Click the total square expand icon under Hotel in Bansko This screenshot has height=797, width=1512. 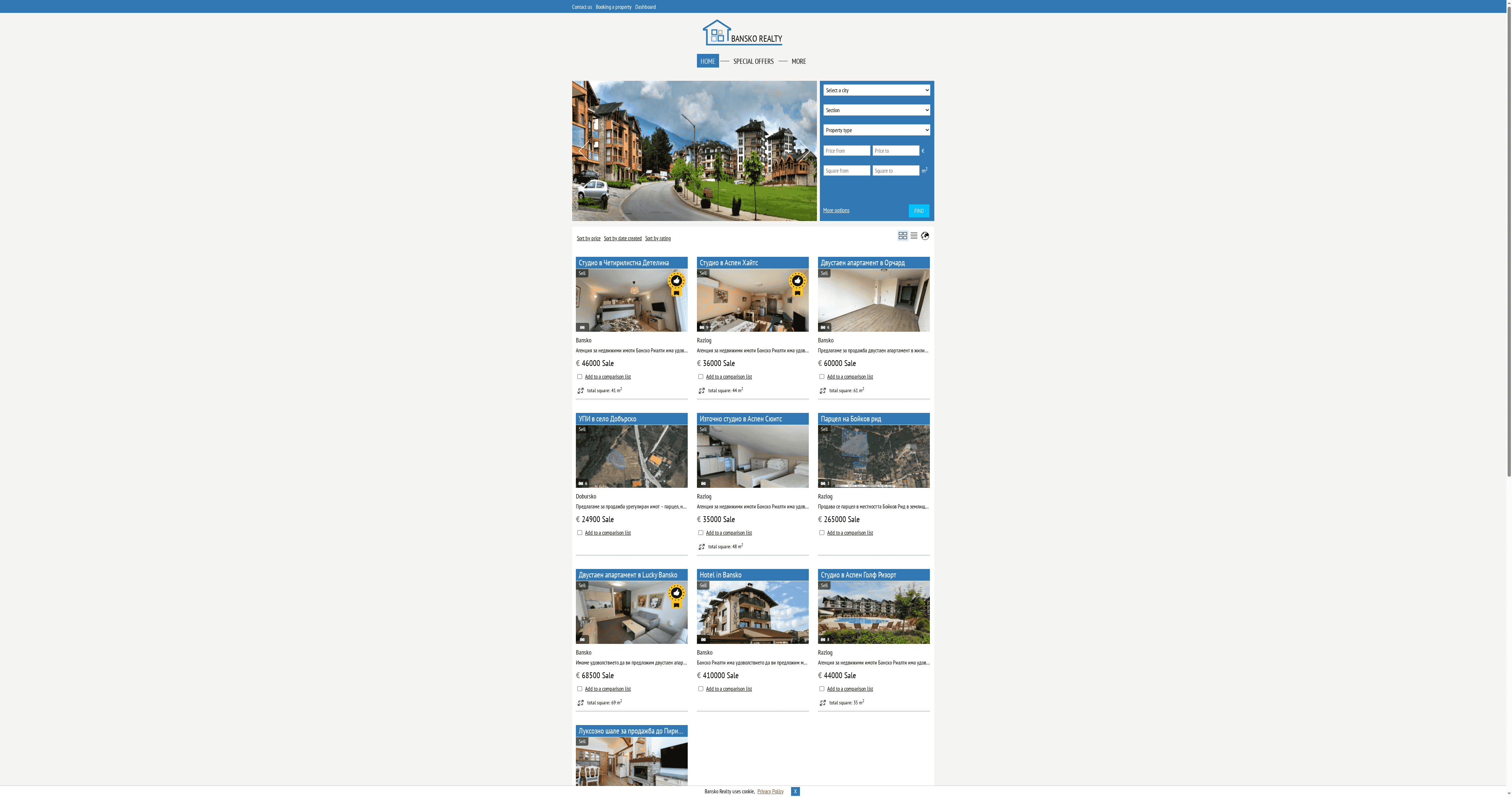click(701, 703)
